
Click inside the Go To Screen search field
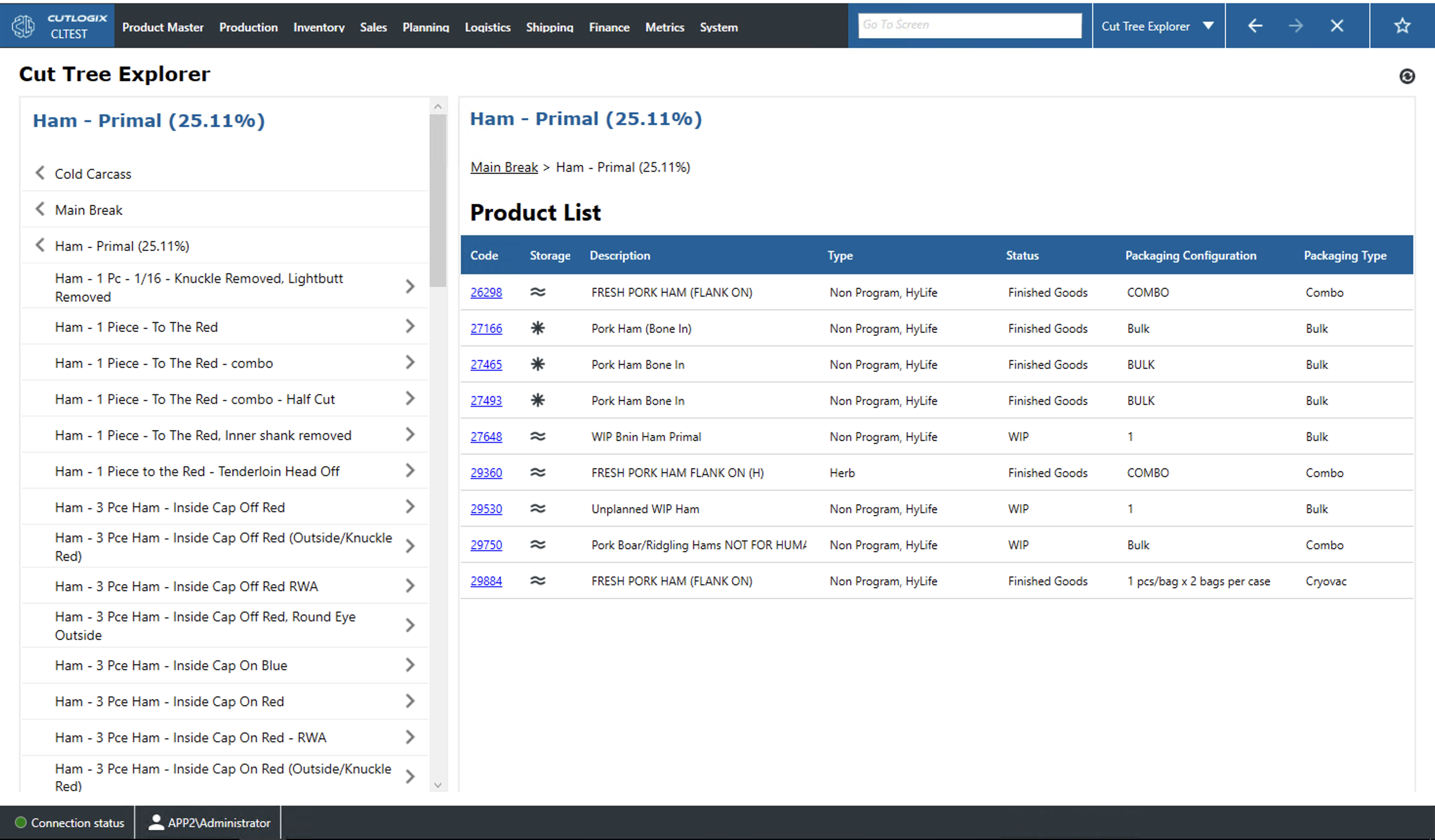pos(970,24)
